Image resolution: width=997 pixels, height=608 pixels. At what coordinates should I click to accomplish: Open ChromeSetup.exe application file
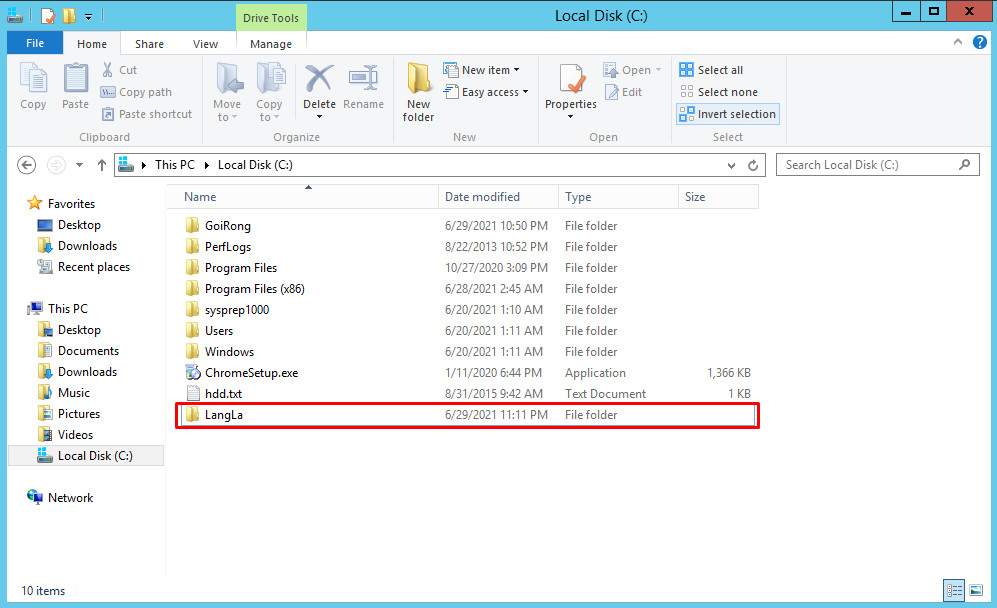(251, 373)
